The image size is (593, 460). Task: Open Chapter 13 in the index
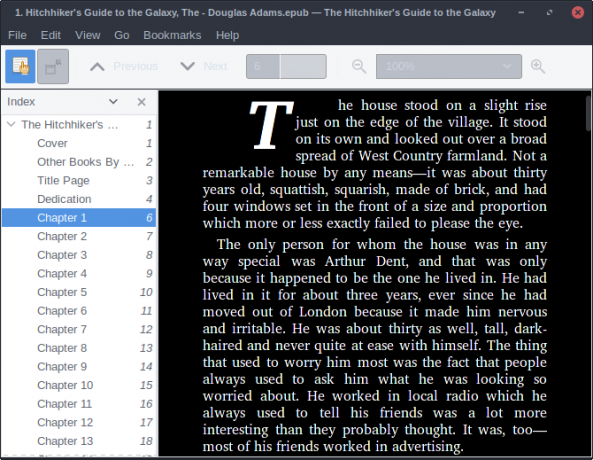79,441
